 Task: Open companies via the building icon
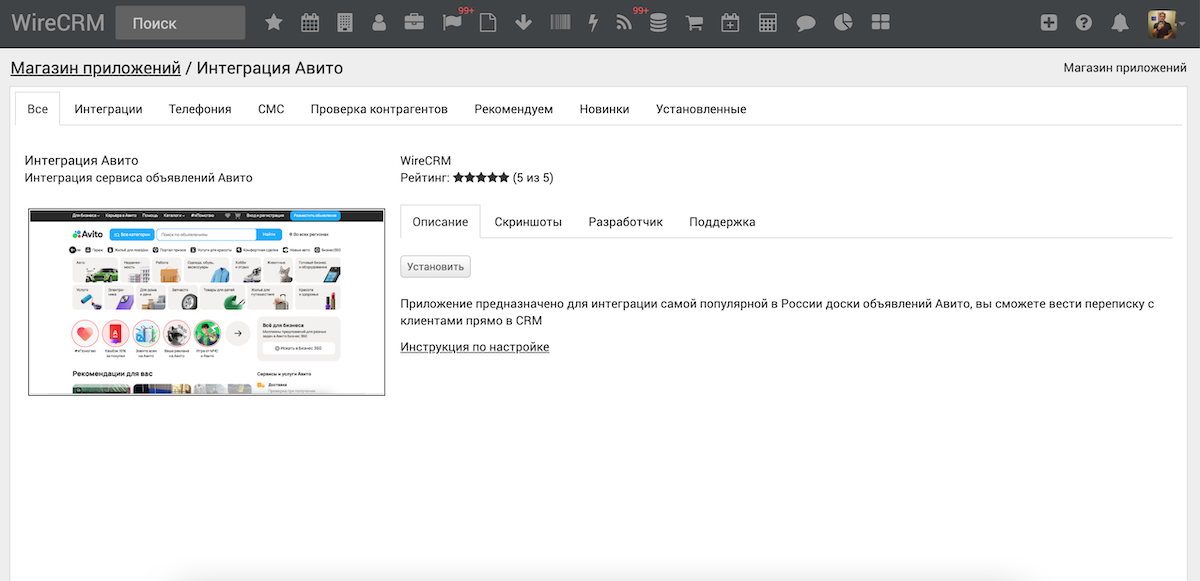click(344, 23)
